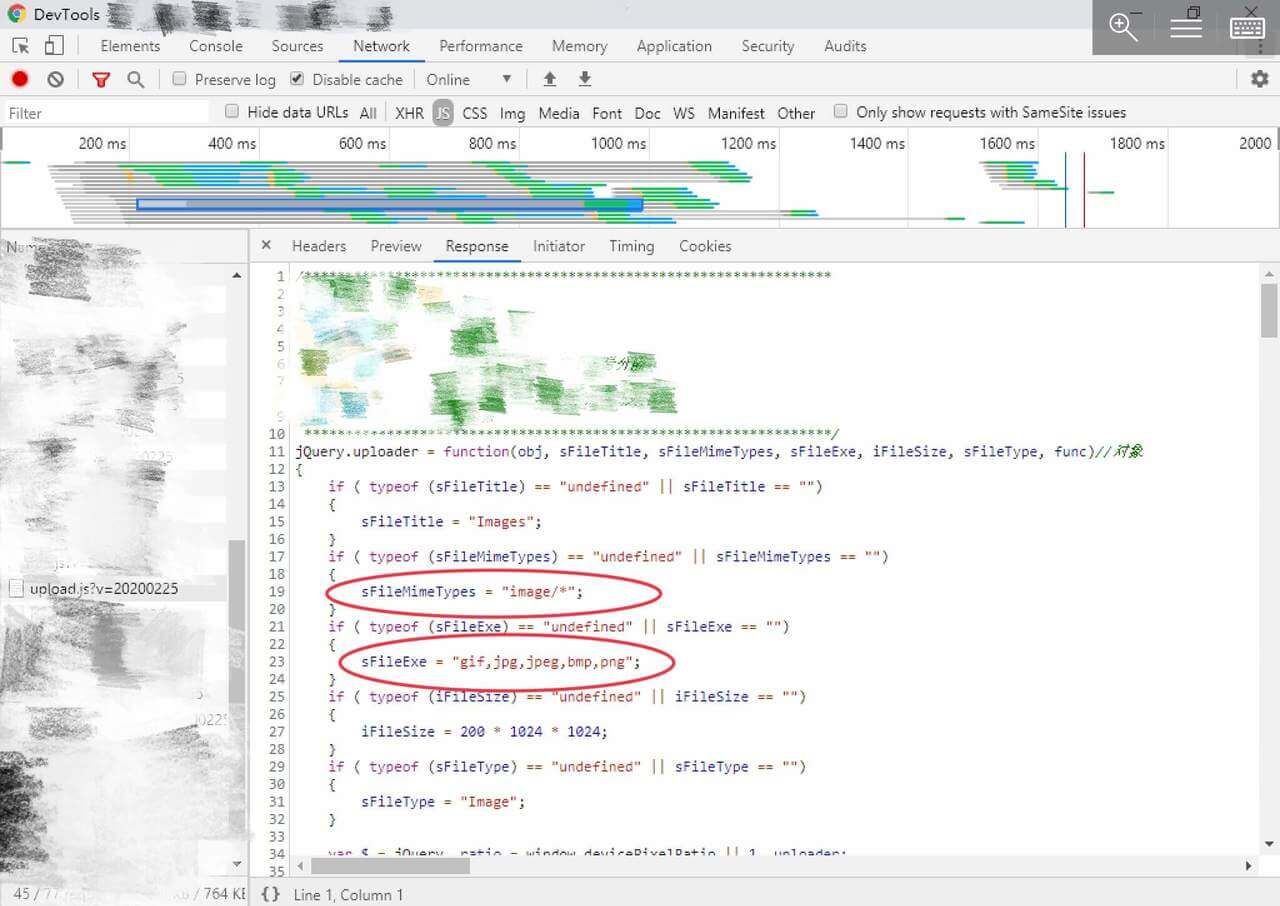Pretty print the response with braces icon
This screenshot has width=1280, height=906.
click(x=270, y=894)
